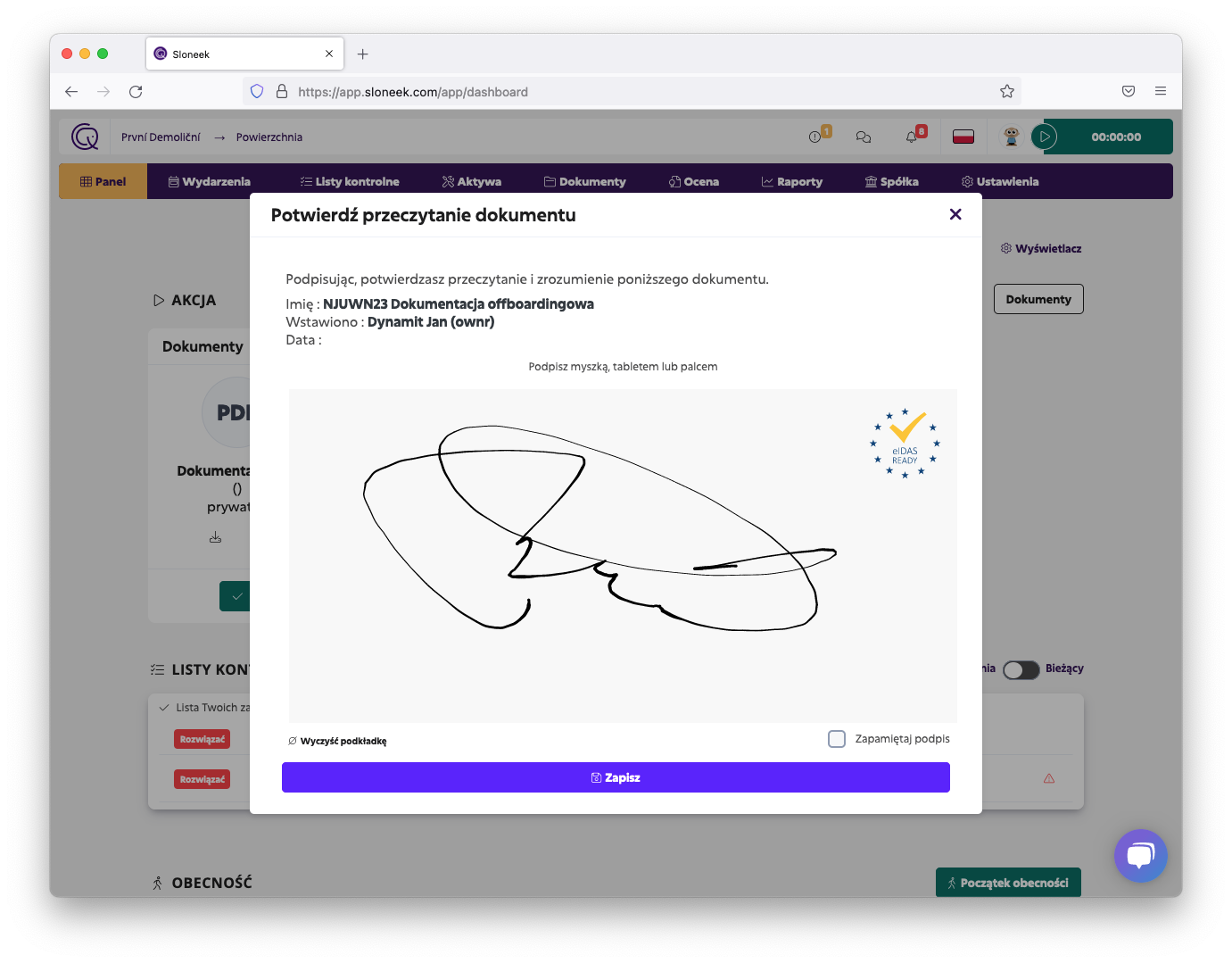Click the Dokumenty button beside AKCJA

point(1038,299)
